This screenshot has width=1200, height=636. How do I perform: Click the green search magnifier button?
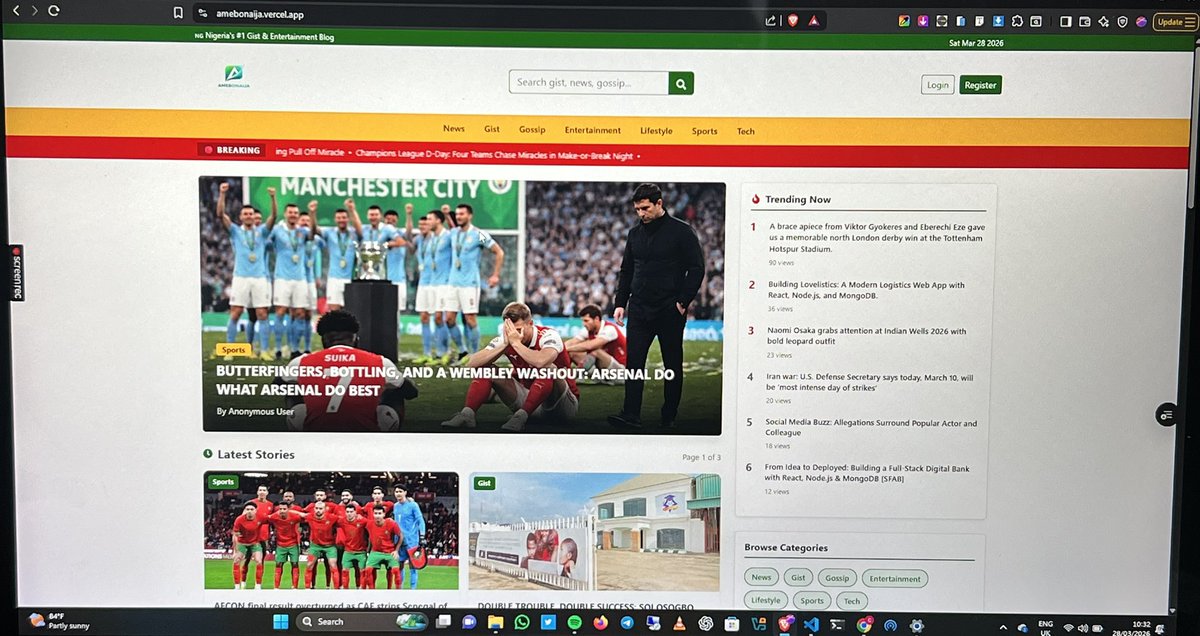pos(681,83)
